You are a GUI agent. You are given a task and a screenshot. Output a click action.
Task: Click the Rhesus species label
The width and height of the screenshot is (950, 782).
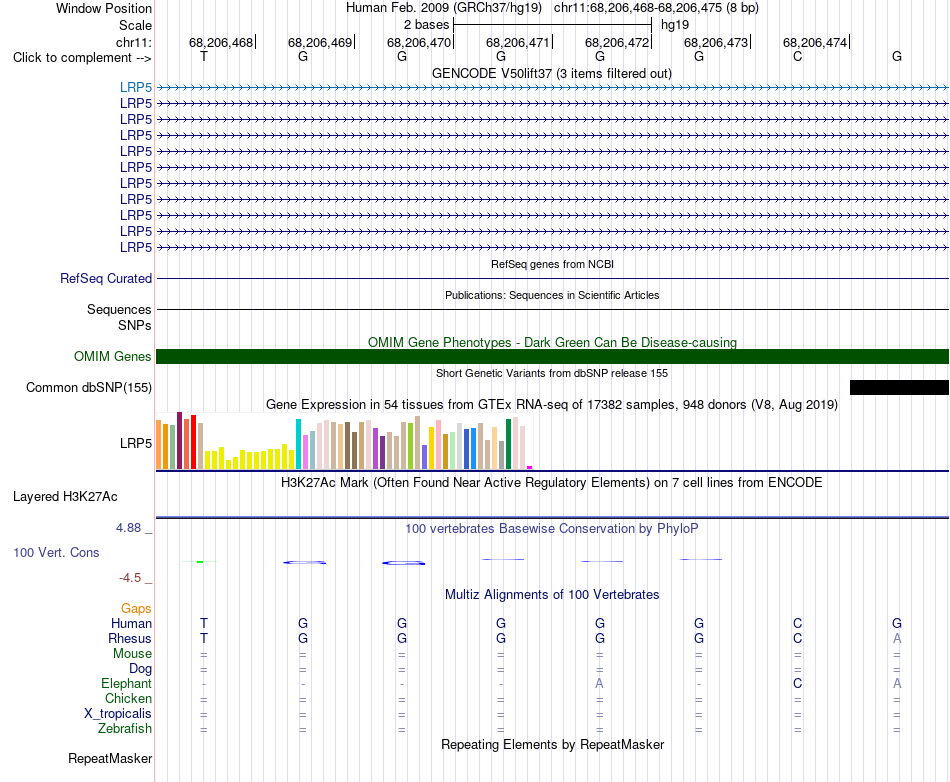pos(130,638)
